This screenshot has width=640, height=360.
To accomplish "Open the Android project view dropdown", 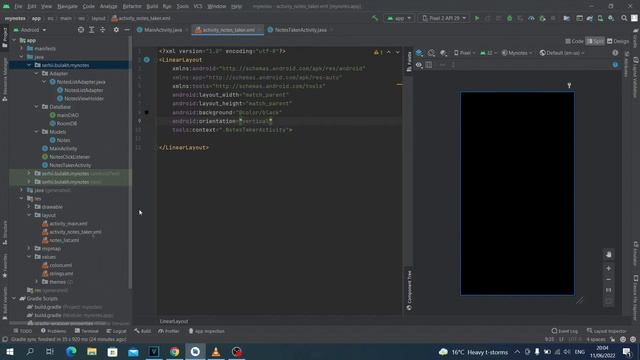I will tap(30, 30).
